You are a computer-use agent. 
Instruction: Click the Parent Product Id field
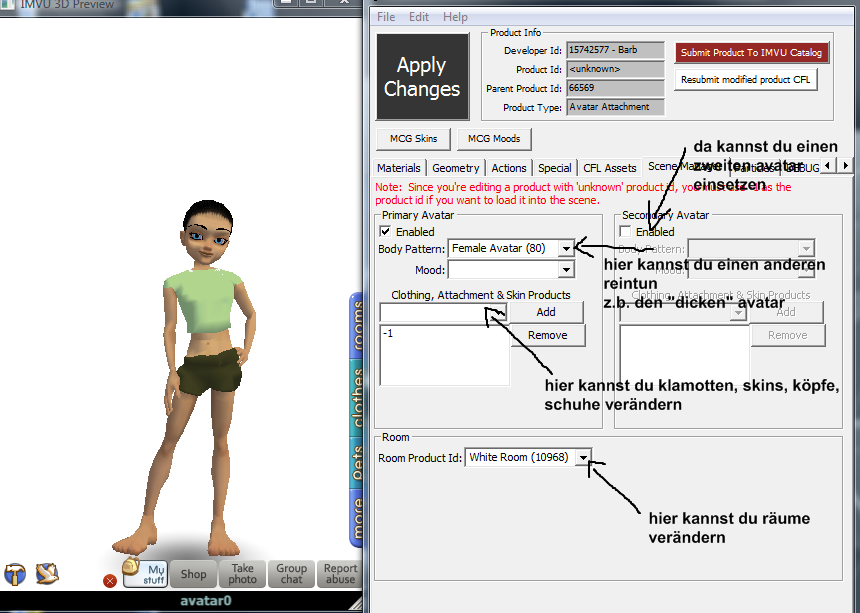615,88
